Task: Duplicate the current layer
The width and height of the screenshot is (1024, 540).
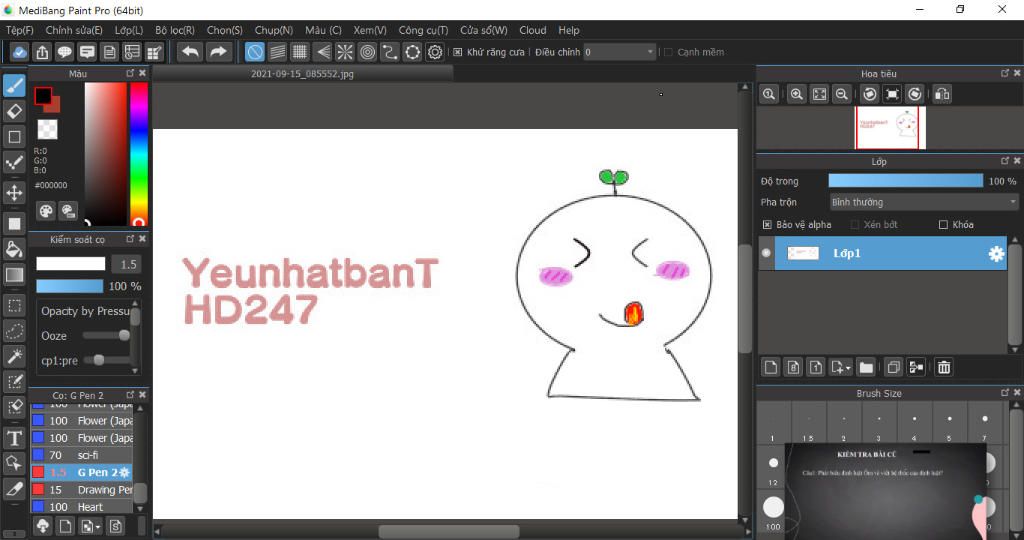Action: 893,367
